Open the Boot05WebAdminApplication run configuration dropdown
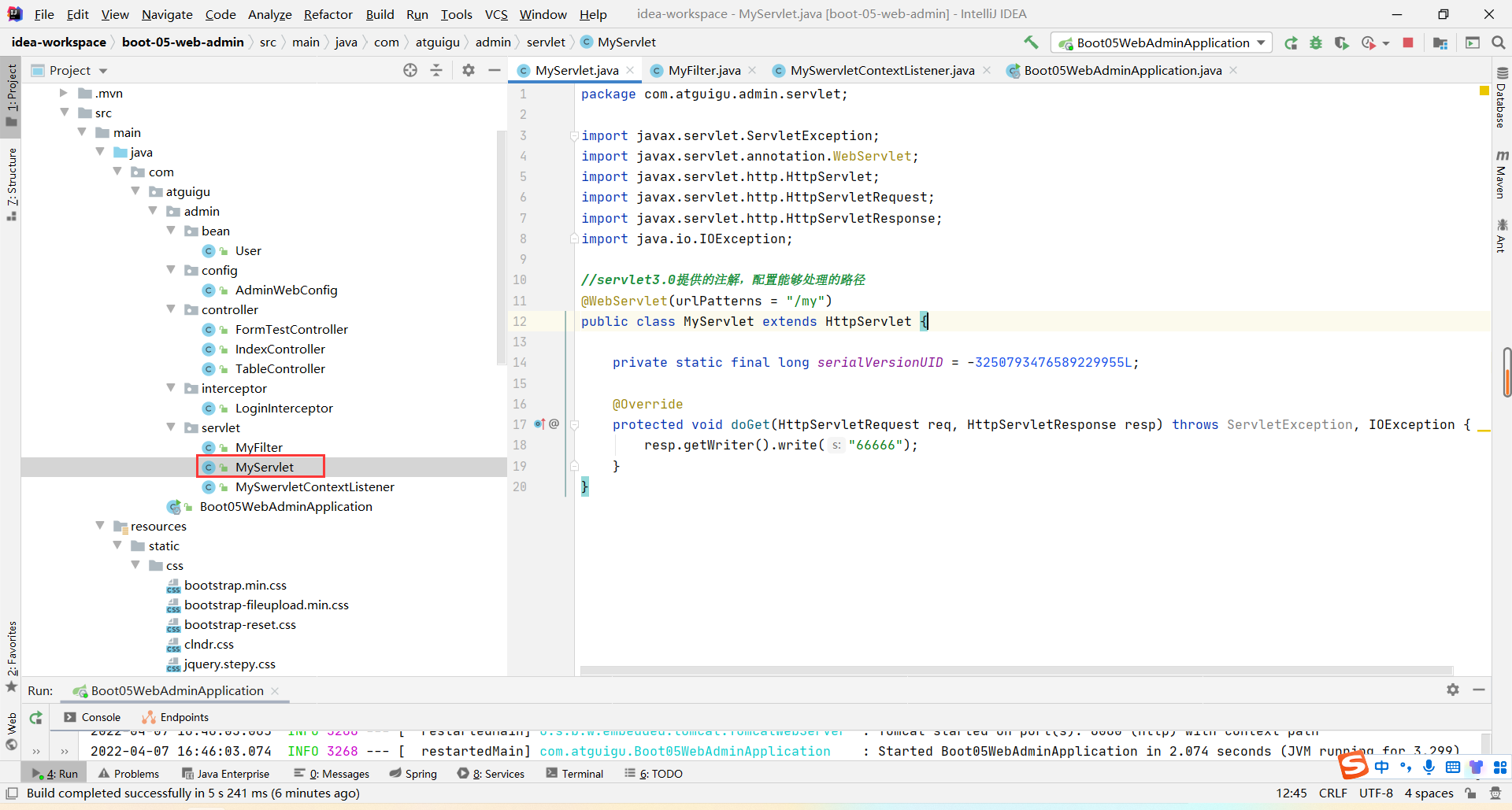1512x810 pixels. 1261,43
